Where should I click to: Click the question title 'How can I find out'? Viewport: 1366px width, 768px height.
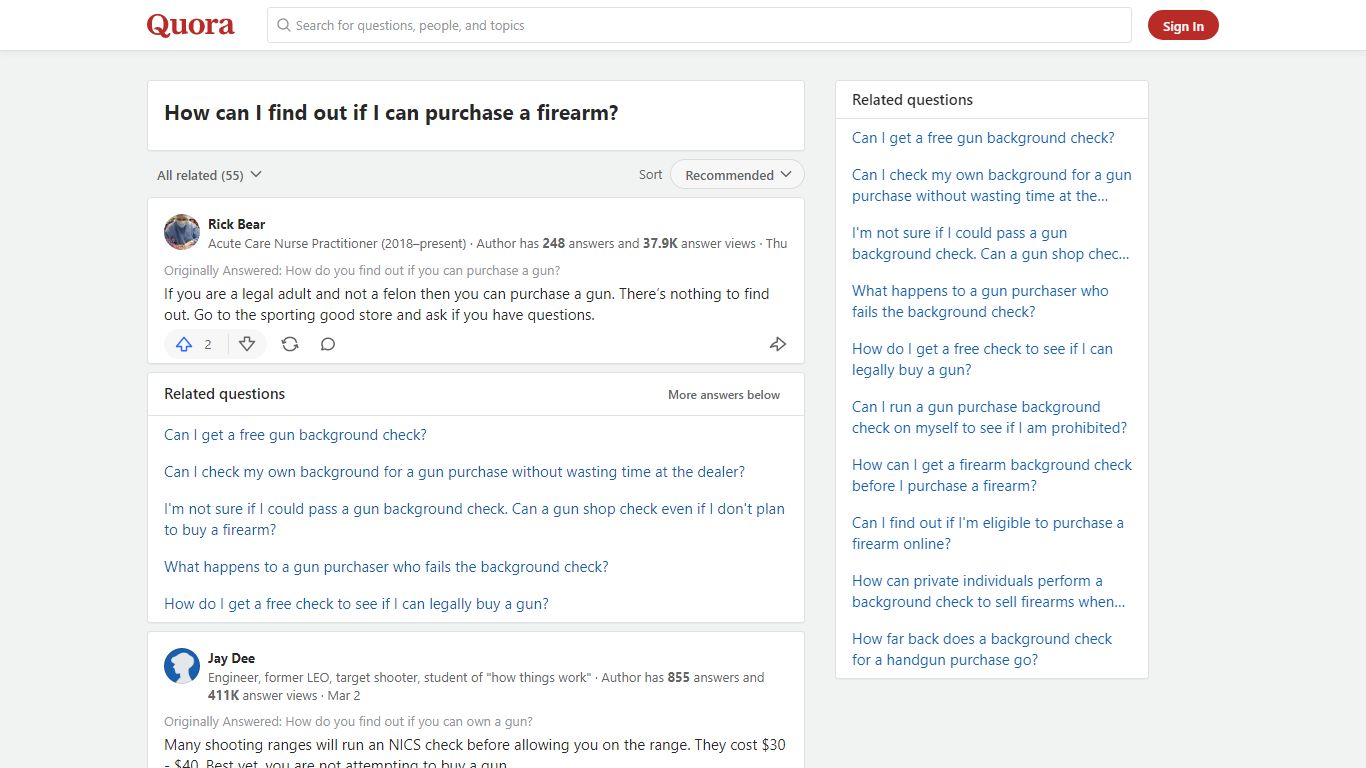(391, 113)
